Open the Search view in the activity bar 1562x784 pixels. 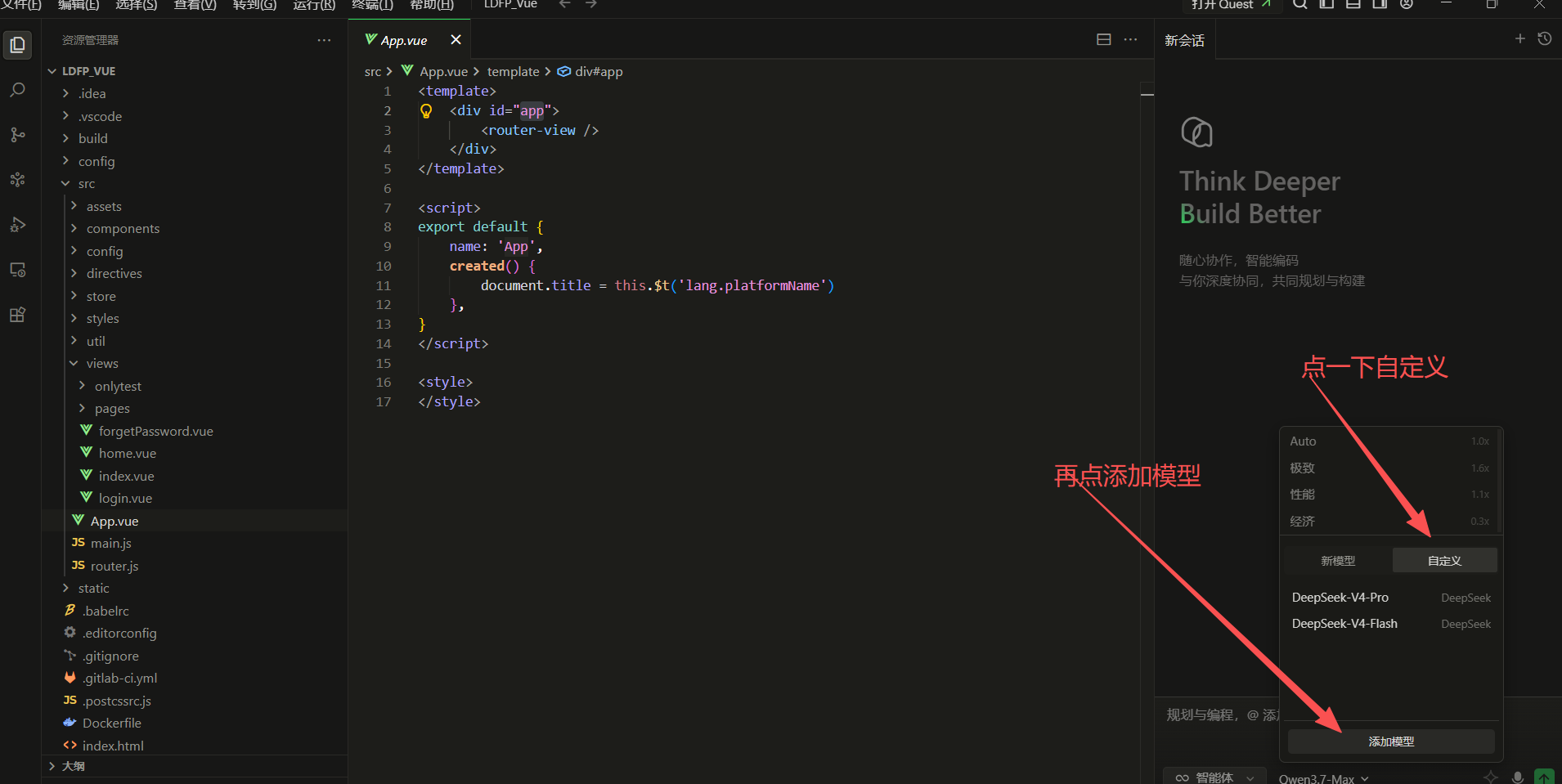17,90
